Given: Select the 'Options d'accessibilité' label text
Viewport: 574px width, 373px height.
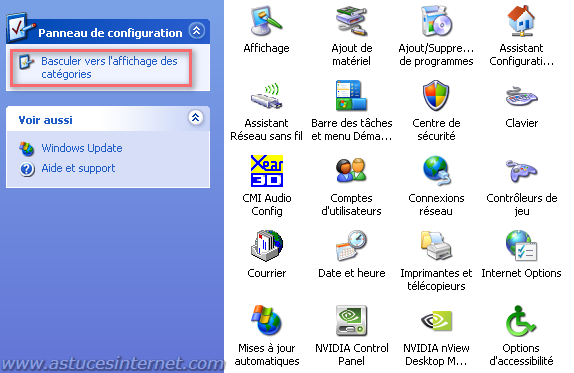Looking at the screenshot, I should 521,354.
